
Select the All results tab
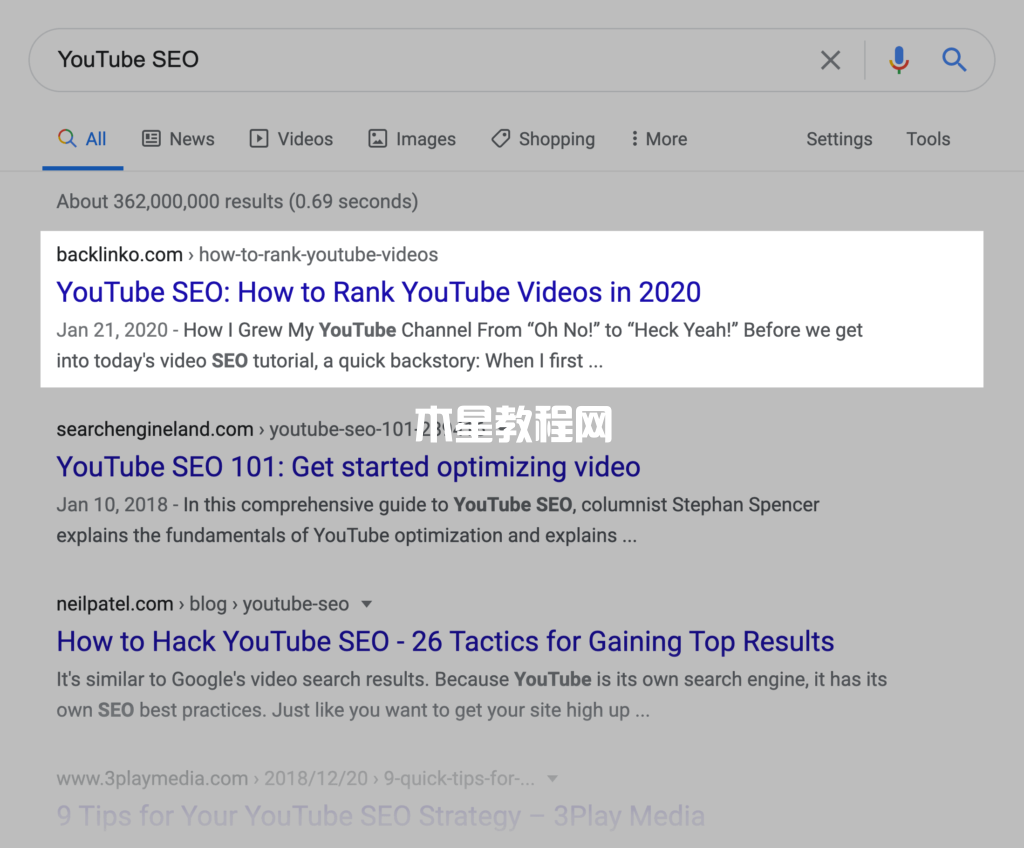(x=82, y=139)
